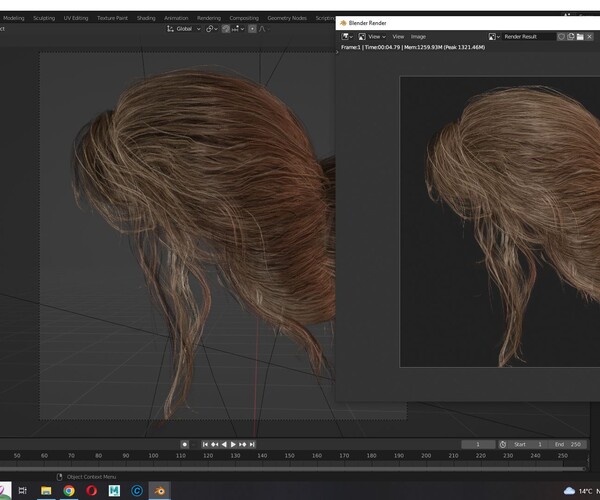Screen dimensions: 600x500
Task: Switch to Texture Paint workspace
Action: 112,18
